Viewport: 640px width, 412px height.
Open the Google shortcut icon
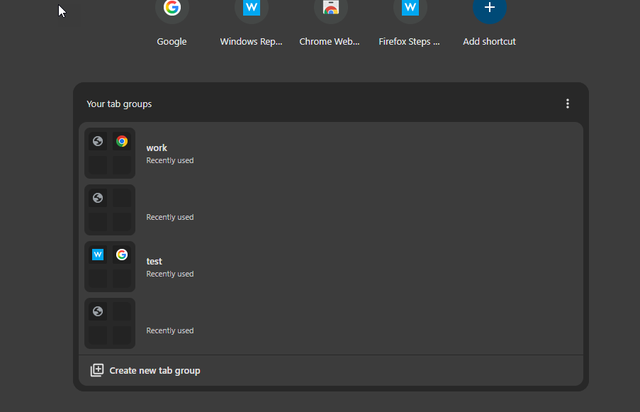click(x=172, y=7)
